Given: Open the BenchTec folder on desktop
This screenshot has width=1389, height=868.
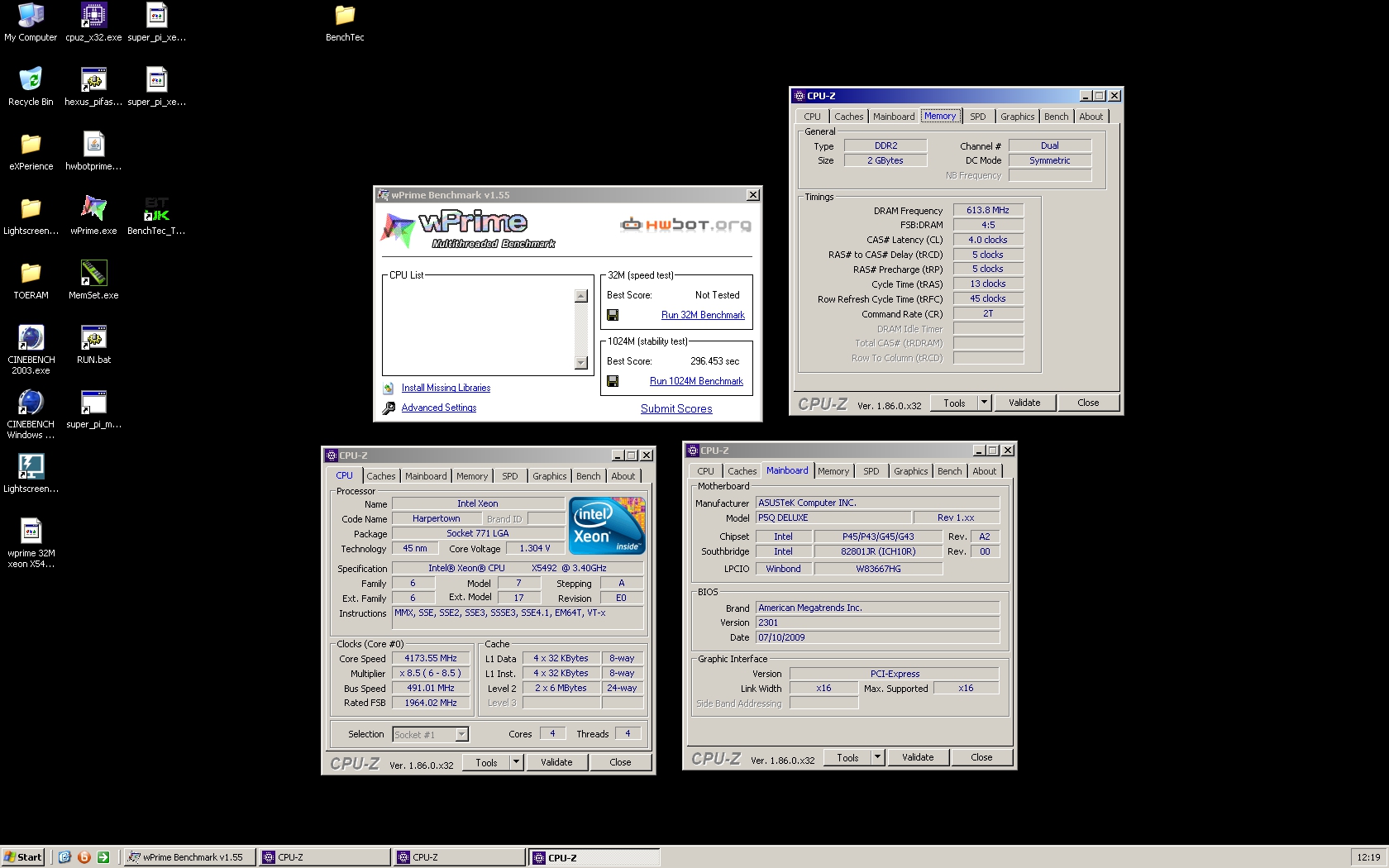Looking at the screenshot, I should click(x=345, y=22).
